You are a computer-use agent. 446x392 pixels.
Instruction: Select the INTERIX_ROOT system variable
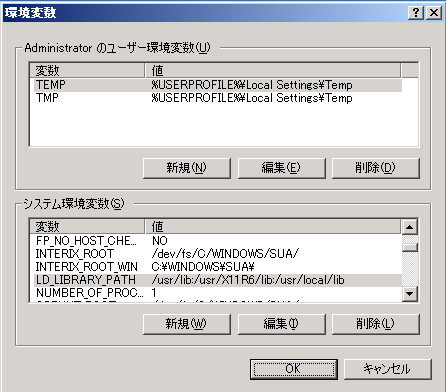[x=218, y=254]
